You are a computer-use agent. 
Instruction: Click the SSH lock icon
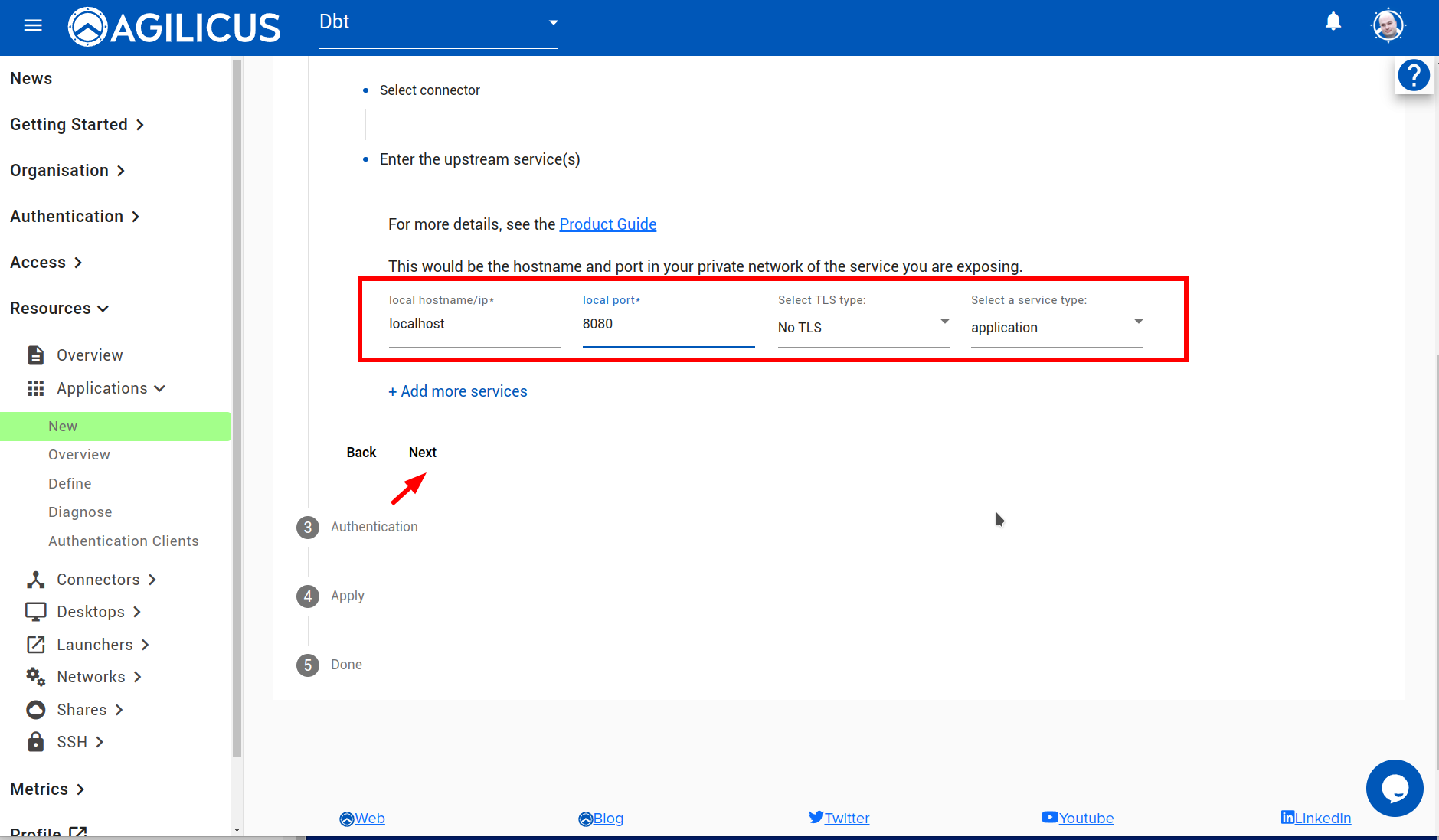[x=34, y=741]
